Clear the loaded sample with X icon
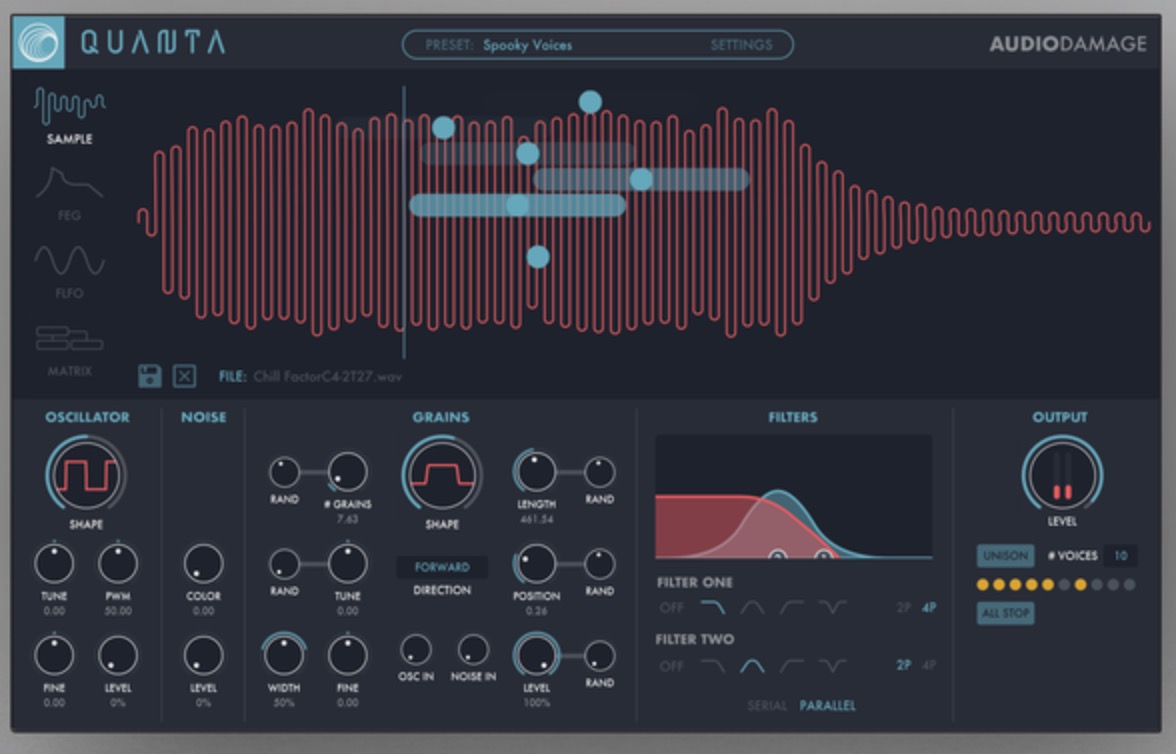Screen dimensions: 1176x754 point(184,376)
